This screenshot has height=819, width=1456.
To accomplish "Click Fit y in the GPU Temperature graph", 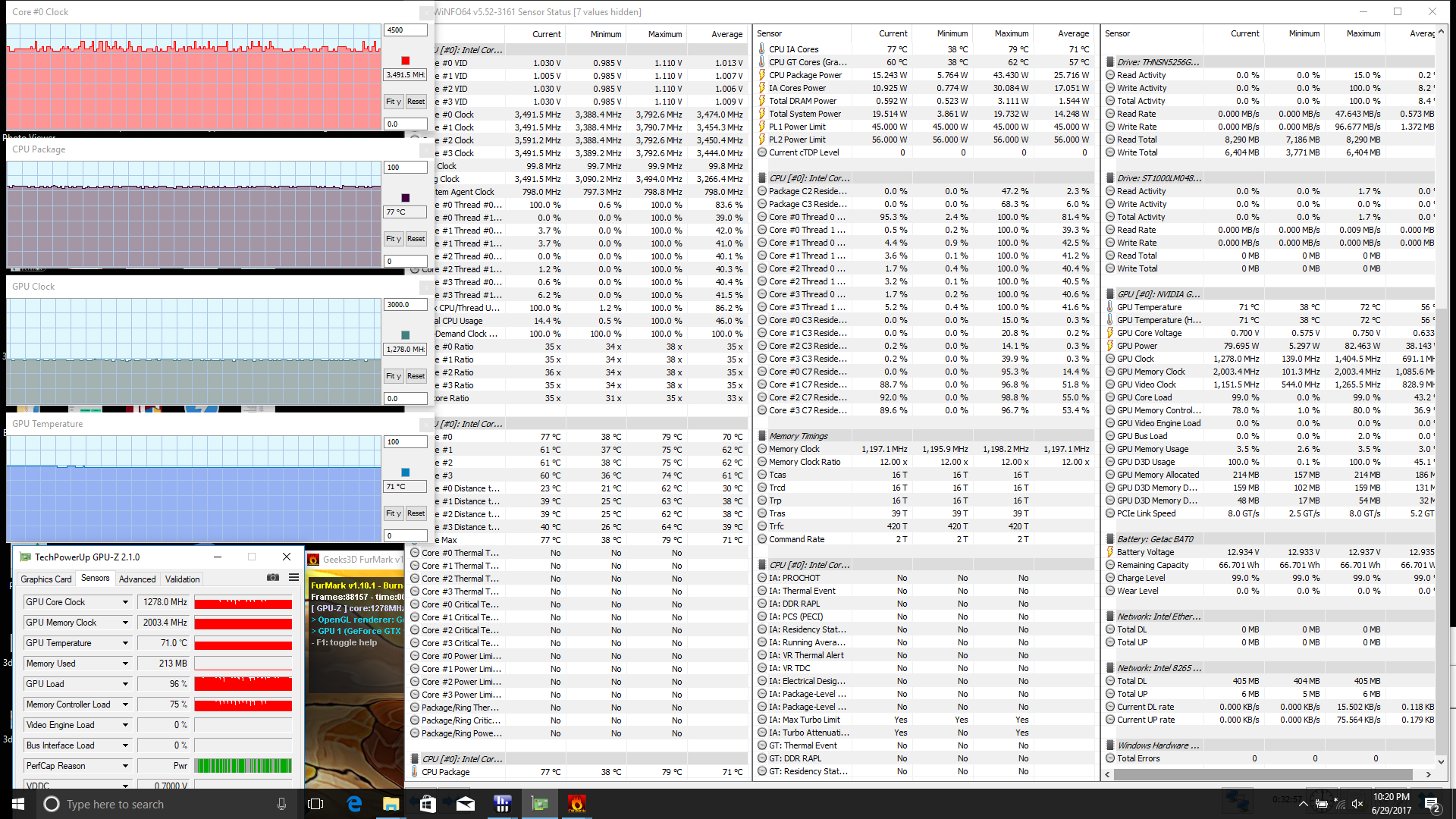I will pyautogui.click(x=394, y=513).
